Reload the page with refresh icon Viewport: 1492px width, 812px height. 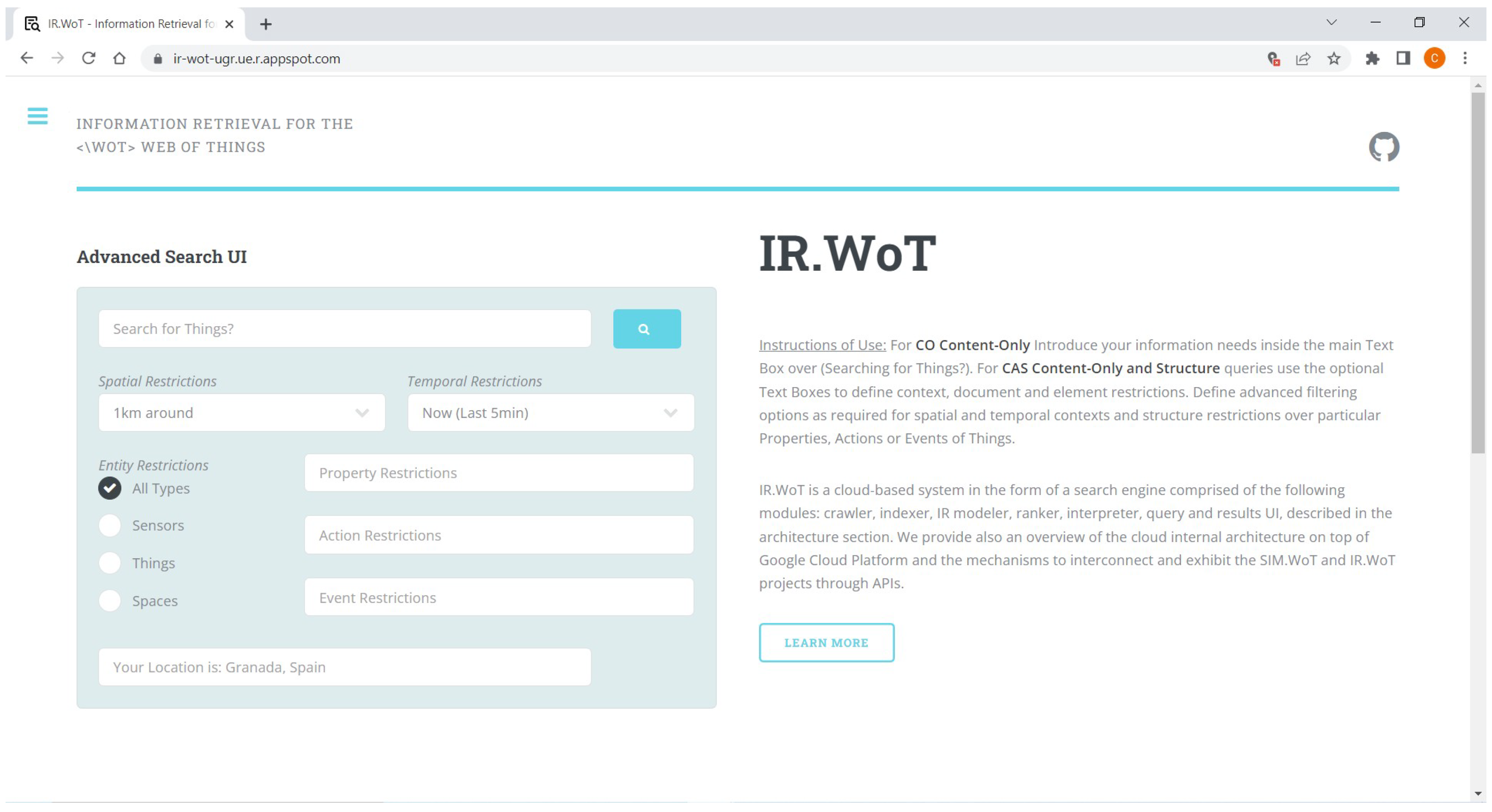click(x=89, y=59)
